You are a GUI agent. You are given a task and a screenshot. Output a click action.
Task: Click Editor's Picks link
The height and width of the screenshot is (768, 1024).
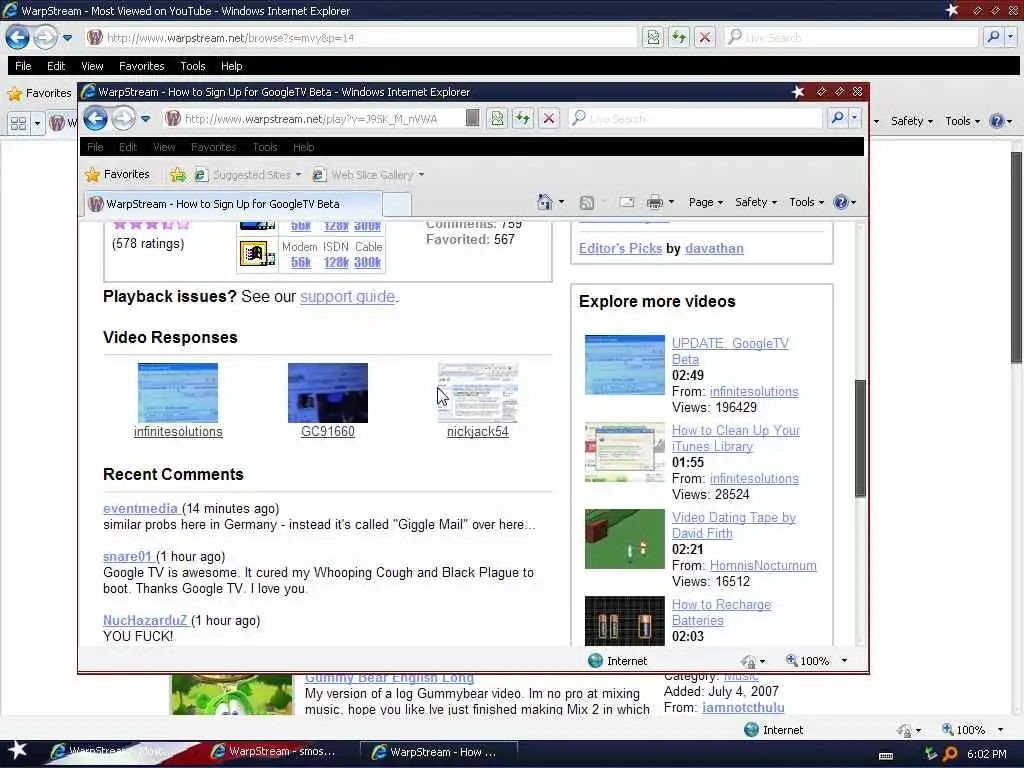tap(620, 248)
